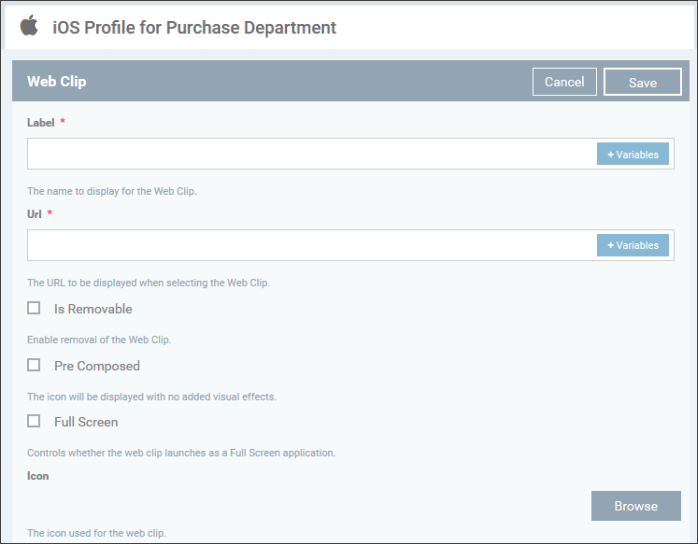Tick the Pre Composed checkbox
698x544 pixels.
point(34,365)
